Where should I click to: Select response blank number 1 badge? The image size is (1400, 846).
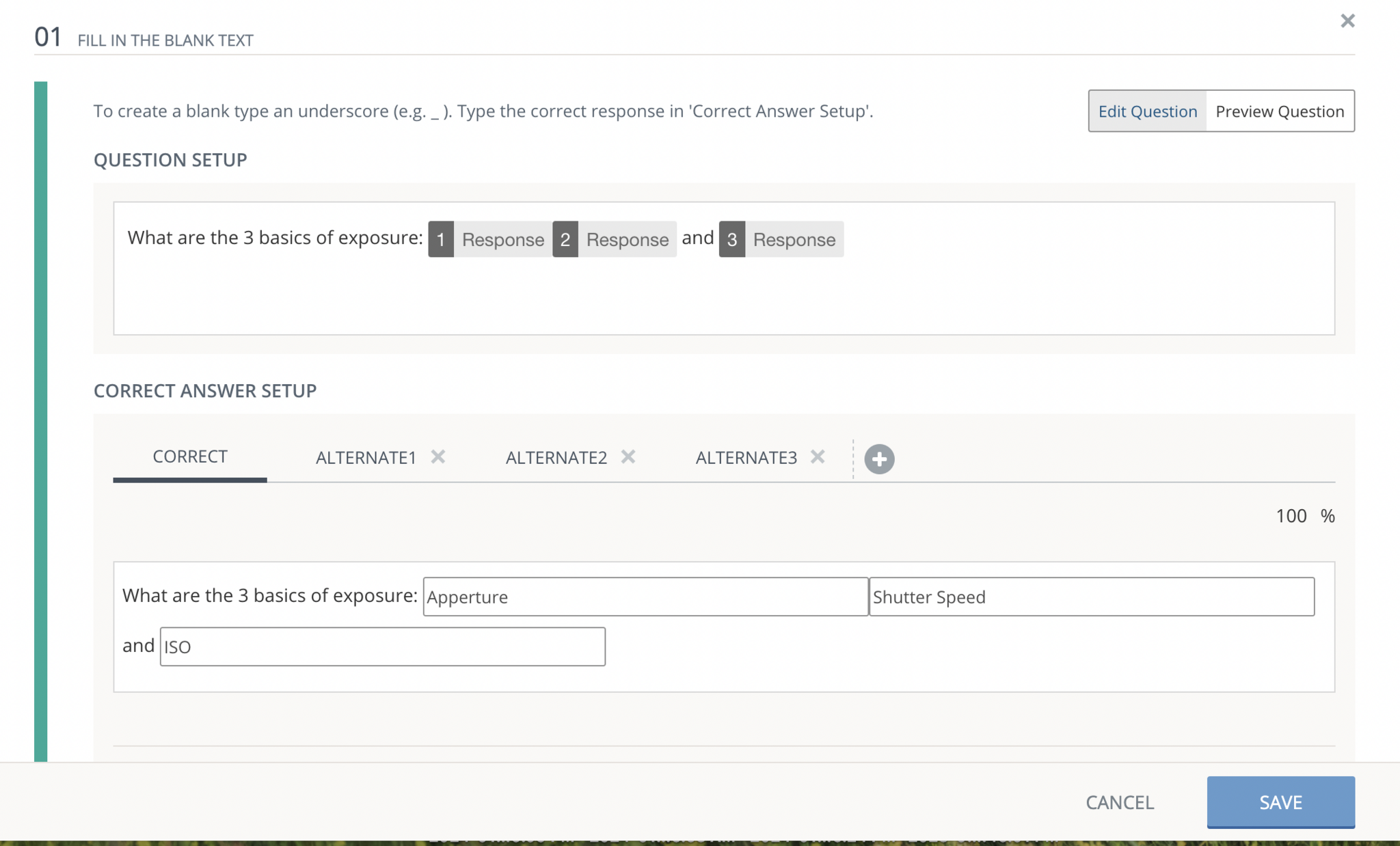click(441, 239)
